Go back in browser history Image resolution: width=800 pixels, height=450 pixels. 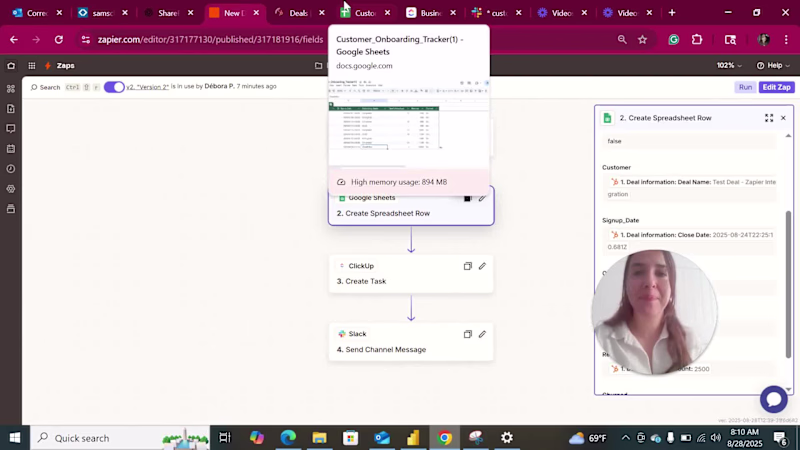(14, 39)
